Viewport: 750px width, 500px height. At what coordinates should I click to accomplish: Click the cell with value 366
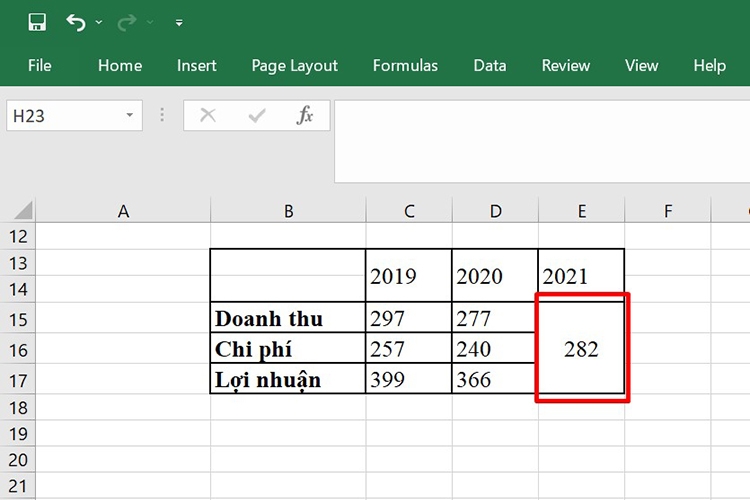coord(495,378)
